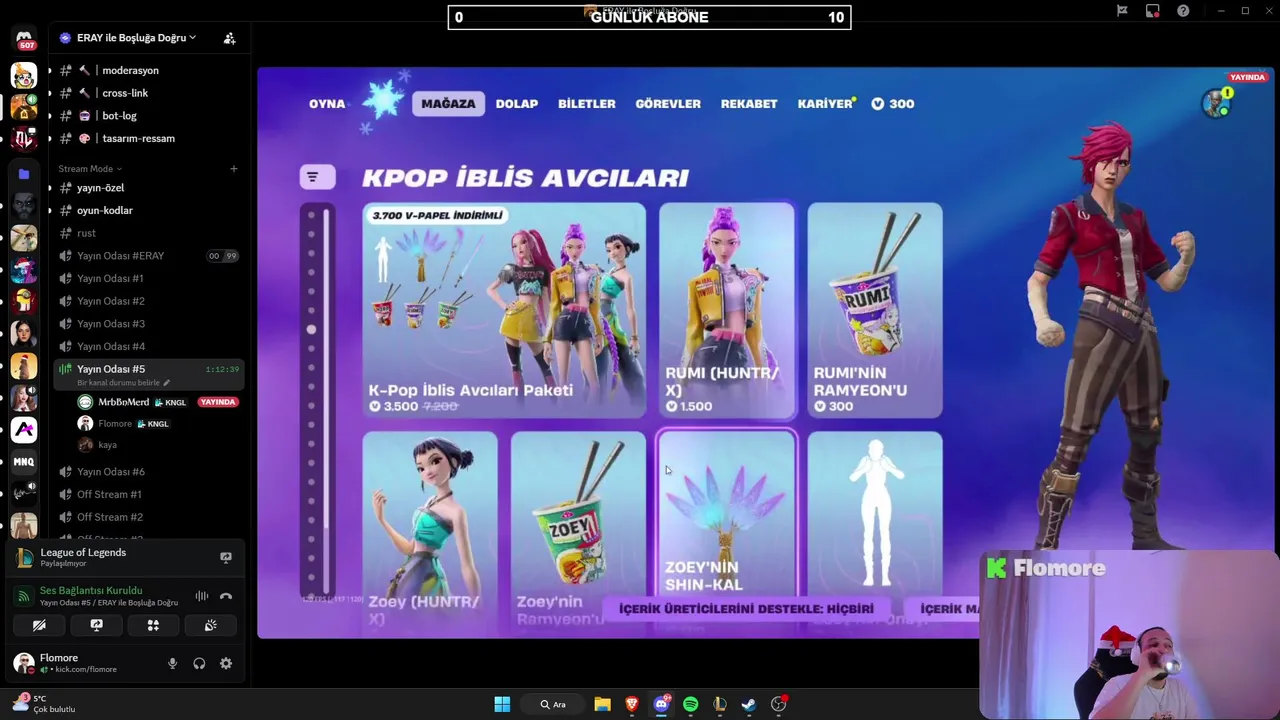1280x720 pixels.
Task: Open noise suppression waveform icon
Action: tap(202, 596)
